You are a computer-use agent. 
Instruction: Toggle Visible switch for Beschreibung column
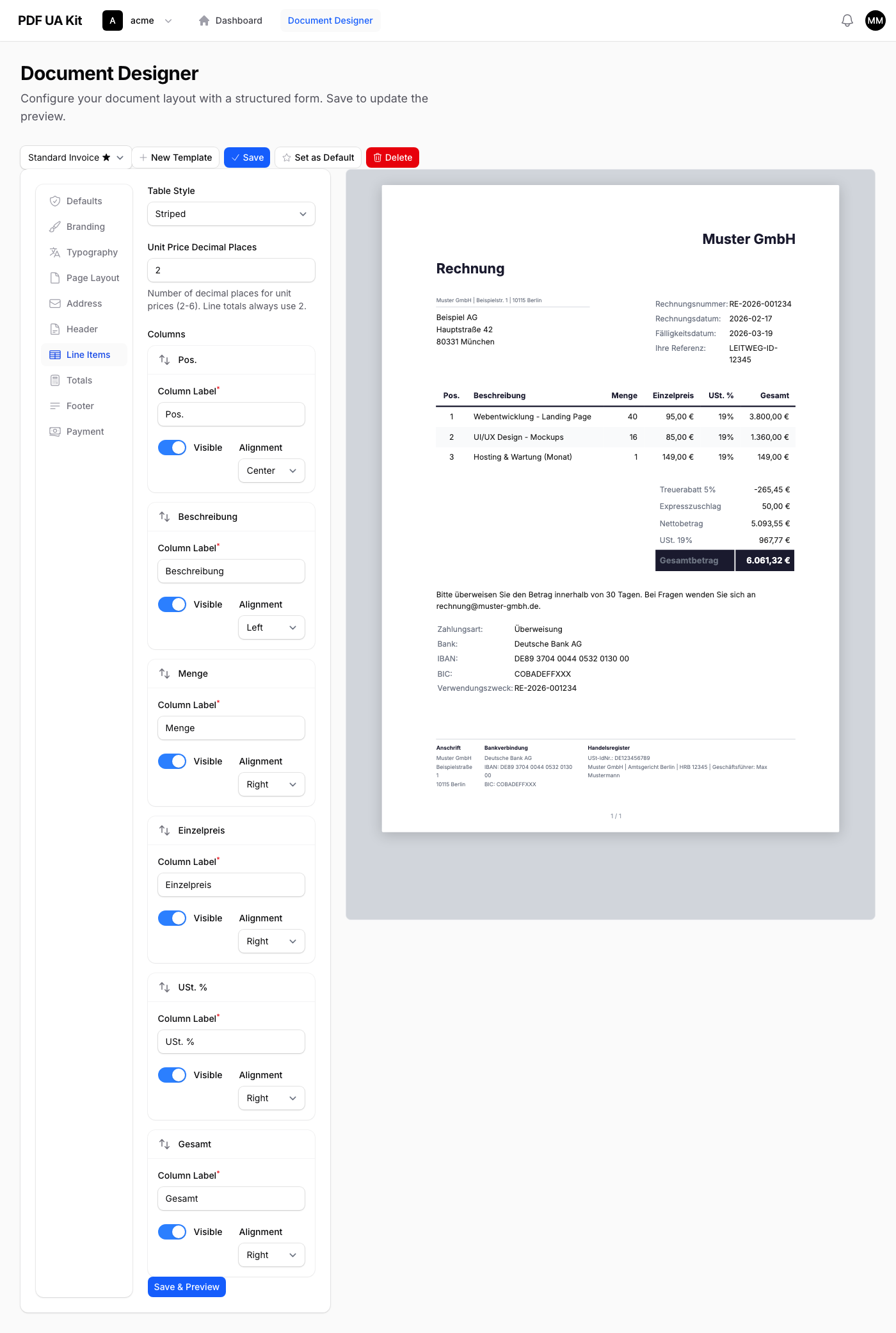tap(172, 604)
